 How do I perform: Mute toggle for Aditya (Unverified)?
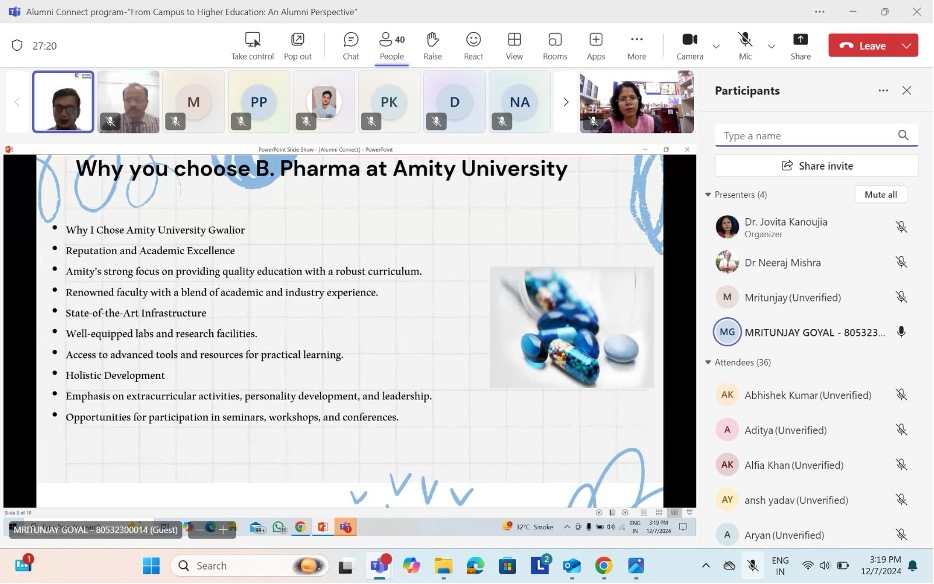[901, 430]
